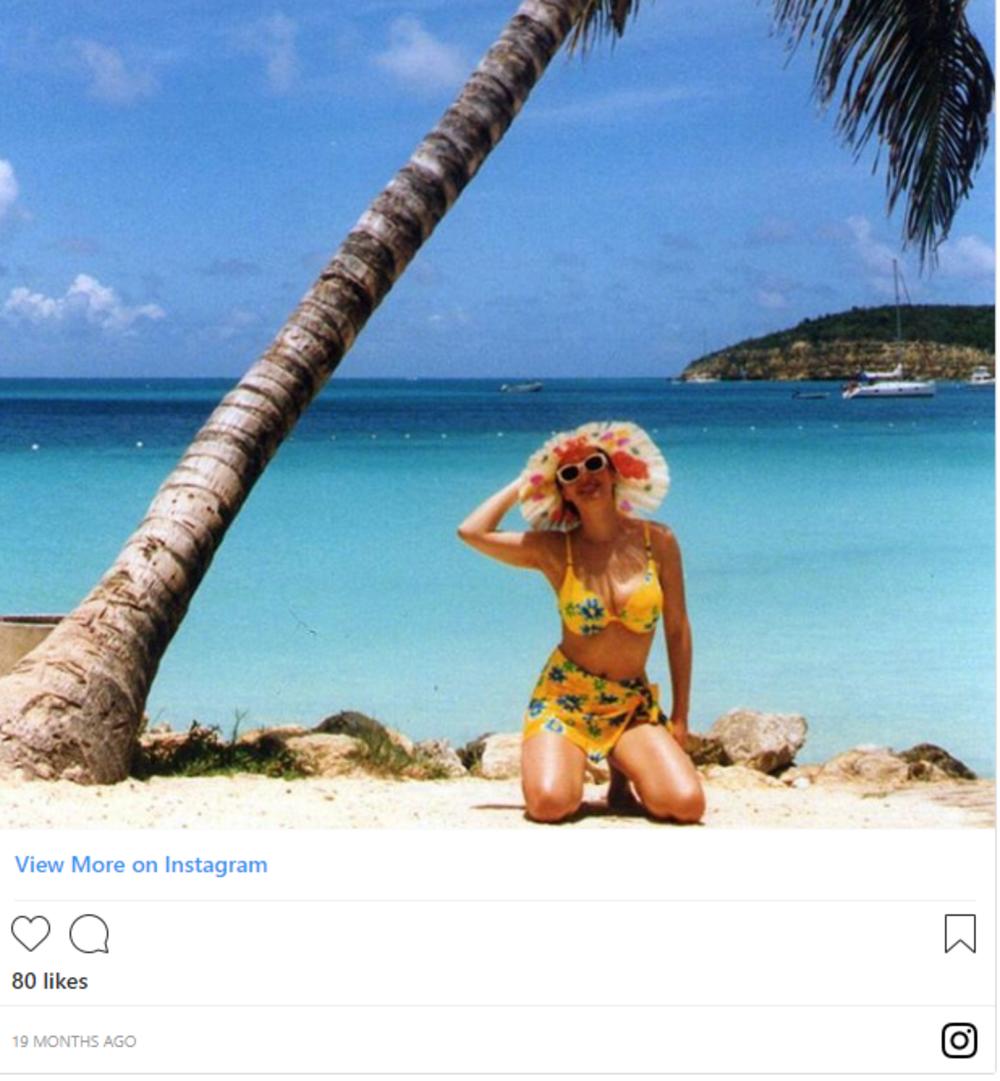
Task: Follow the View More on Instagram link
Action: [x=141, y=866]
